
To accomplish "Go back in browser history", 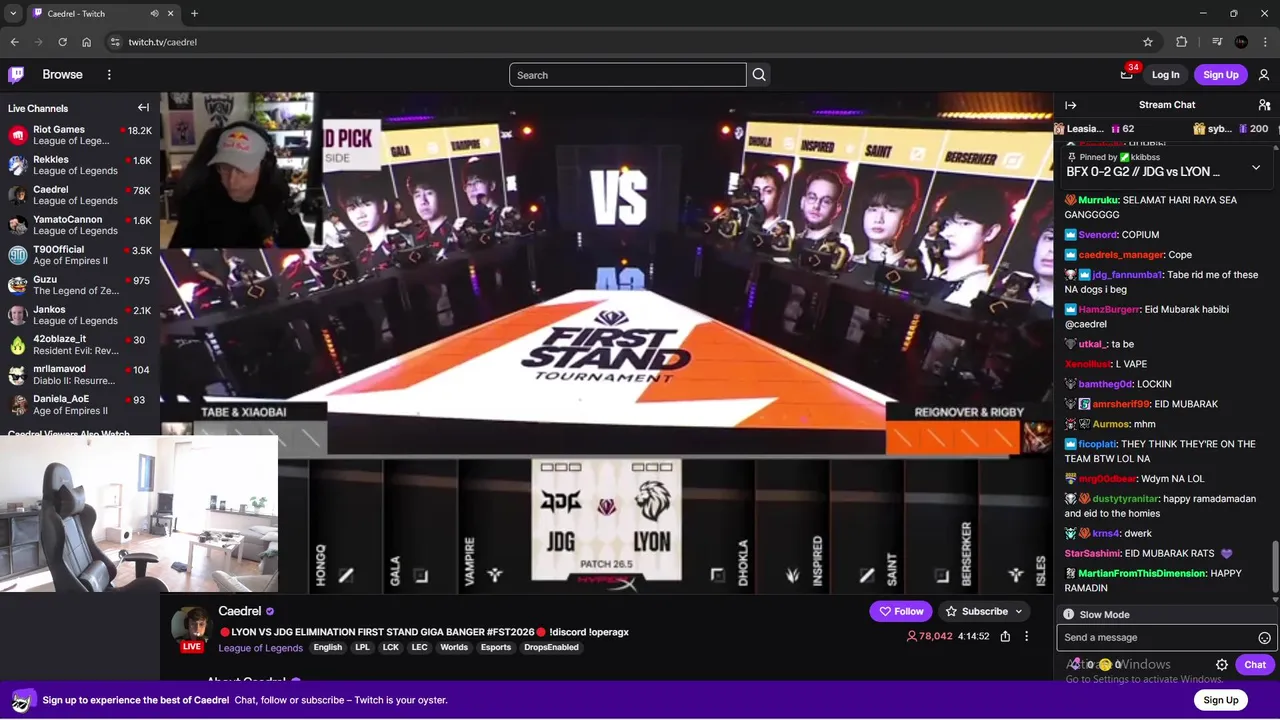I will (x=15, y=42).
